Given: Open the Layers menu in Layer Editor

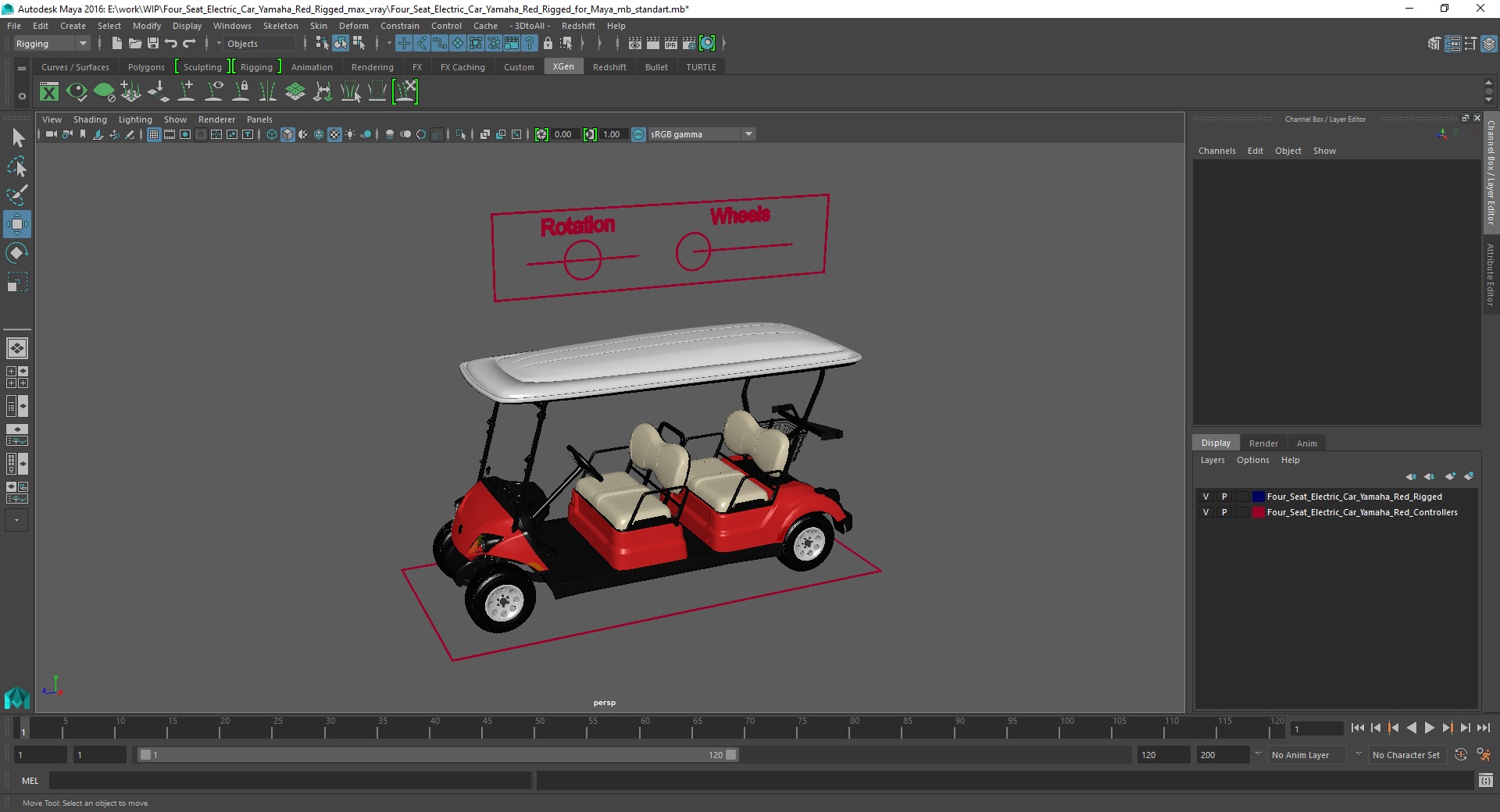Looking at the screenshot, I should click(x=1212, y=460).
